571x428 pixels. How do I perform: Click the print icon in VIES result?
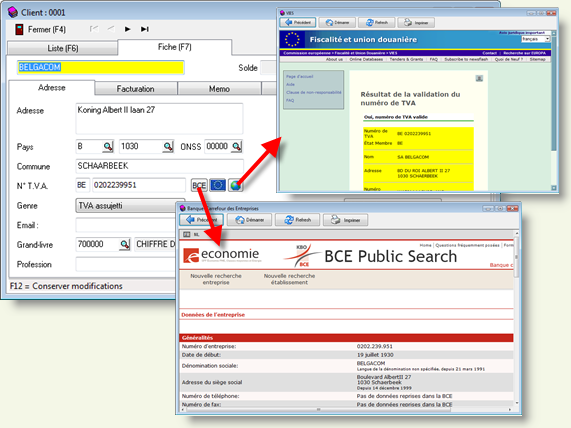(479, 78)
